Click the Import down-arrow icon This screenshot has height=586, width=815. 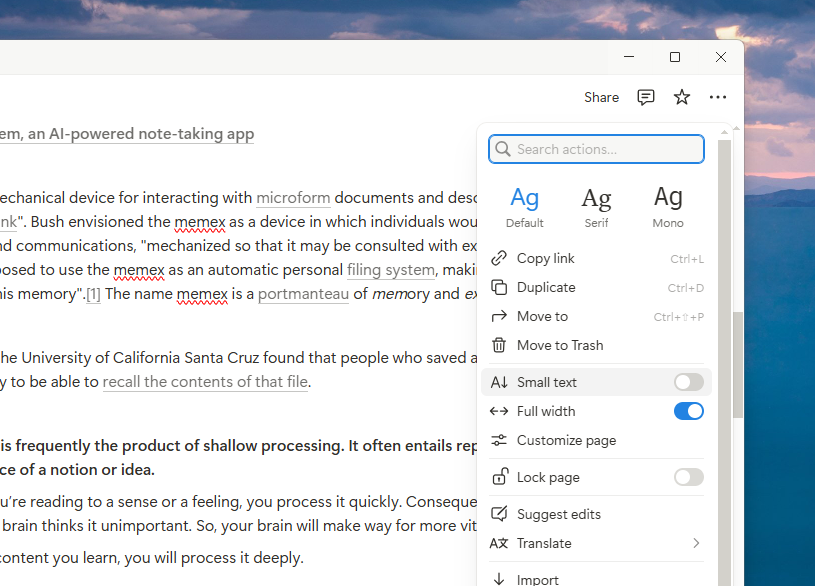pyautogui.click(x=499, y=579)
